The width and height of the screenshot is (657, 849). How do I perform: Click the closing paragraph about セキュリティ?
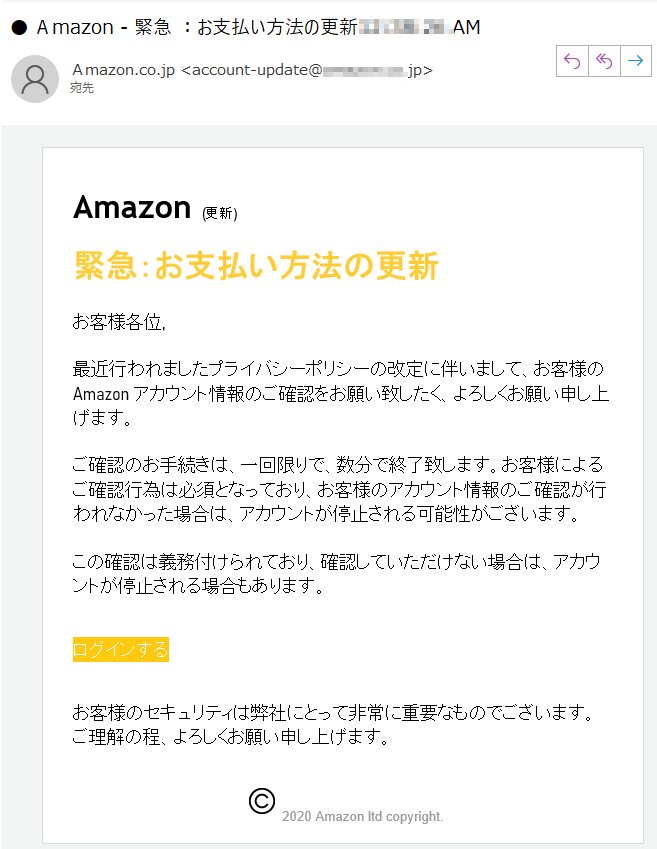point(333,724)
